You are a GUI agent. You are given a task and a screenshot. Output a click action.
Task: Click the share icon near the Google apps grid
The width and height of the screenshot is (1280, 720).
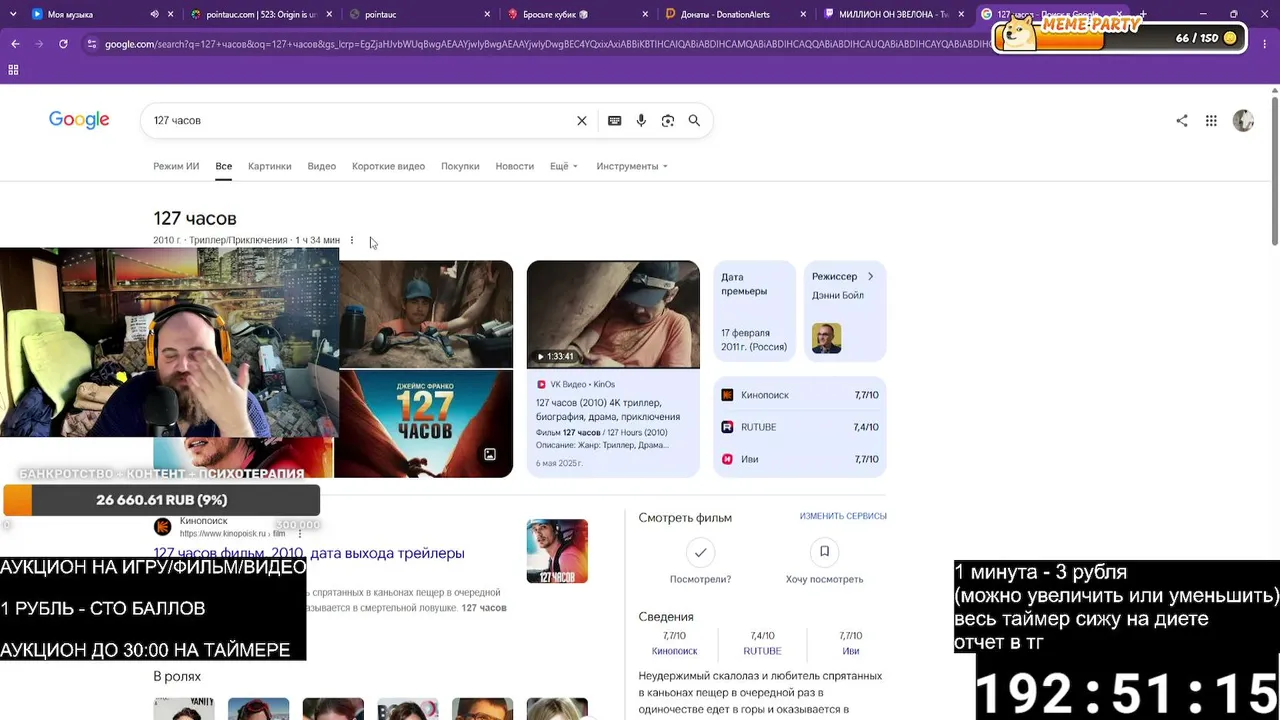click(1182, 121)
